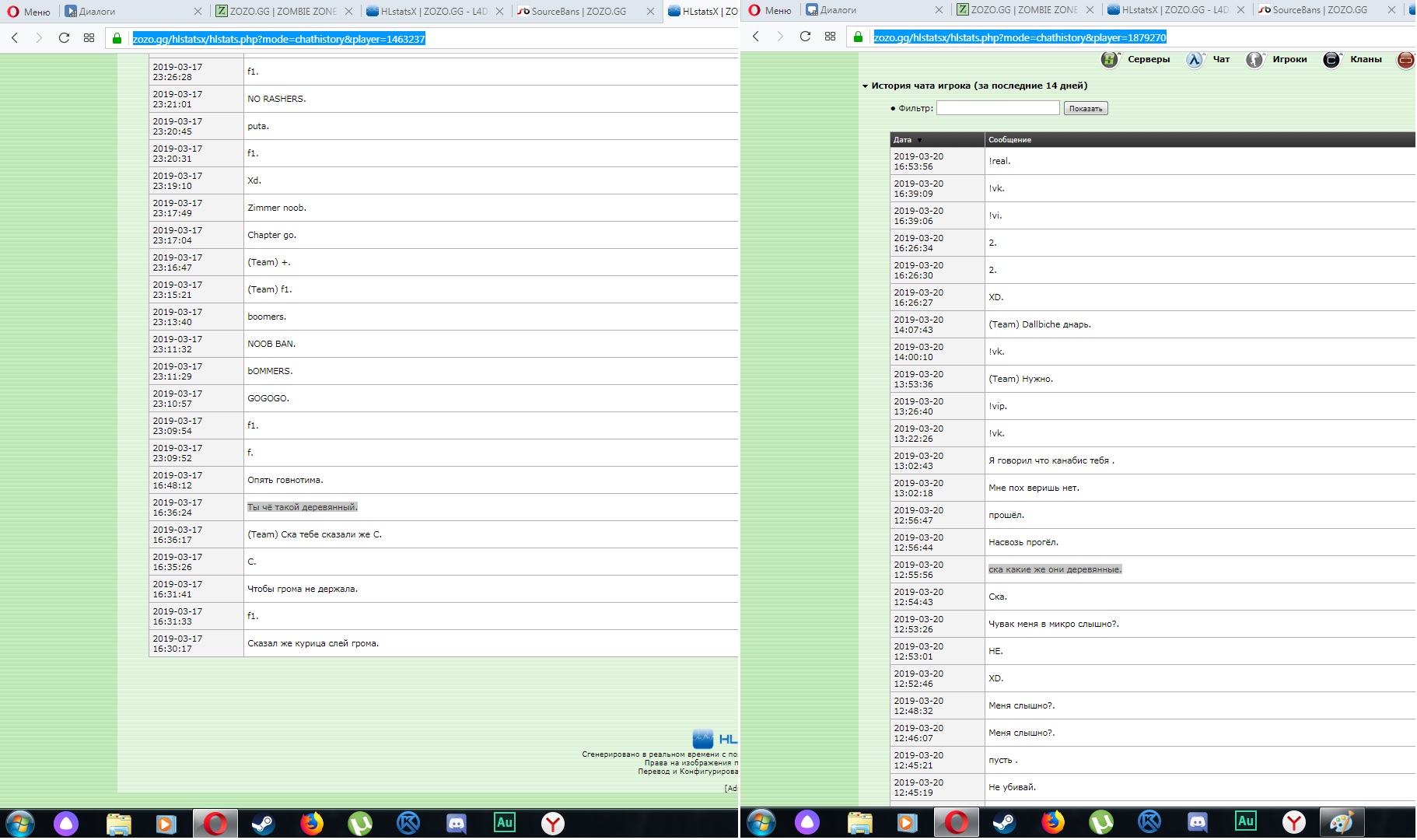Click the green padlock in the left address bar
The width and height of the screenshot is (1417, 840).
point(117,38)
